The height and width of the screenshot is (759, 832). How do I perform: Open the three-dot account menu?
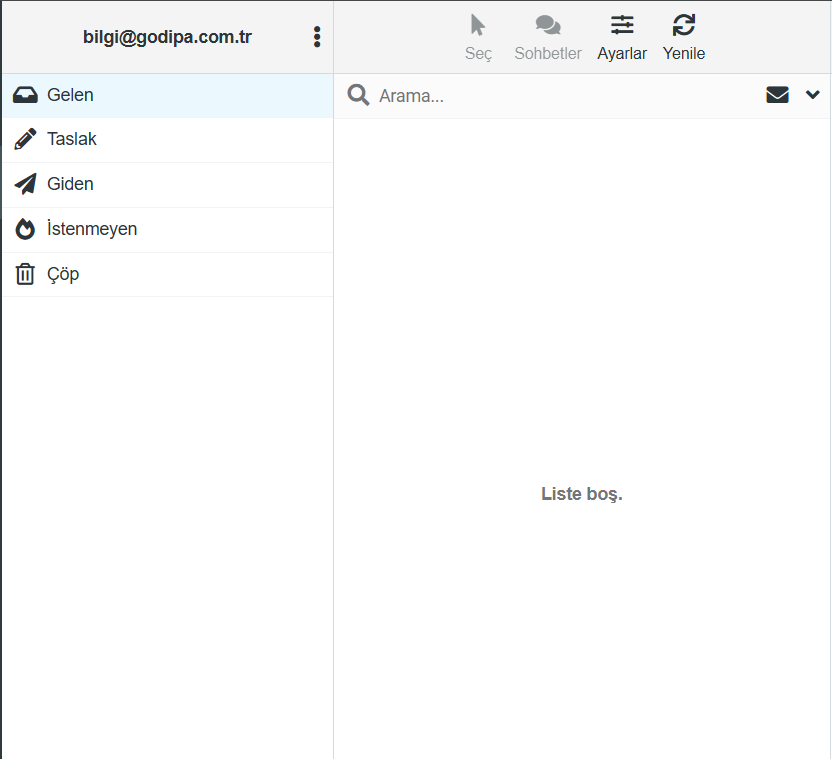pyautogui.click(x=317, y=37)
